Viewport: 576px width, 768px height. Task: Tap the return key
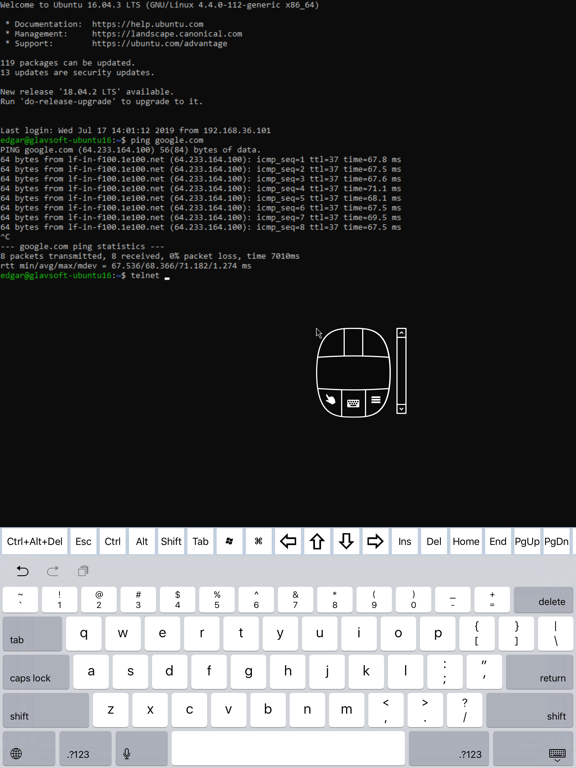click(539, 672)
